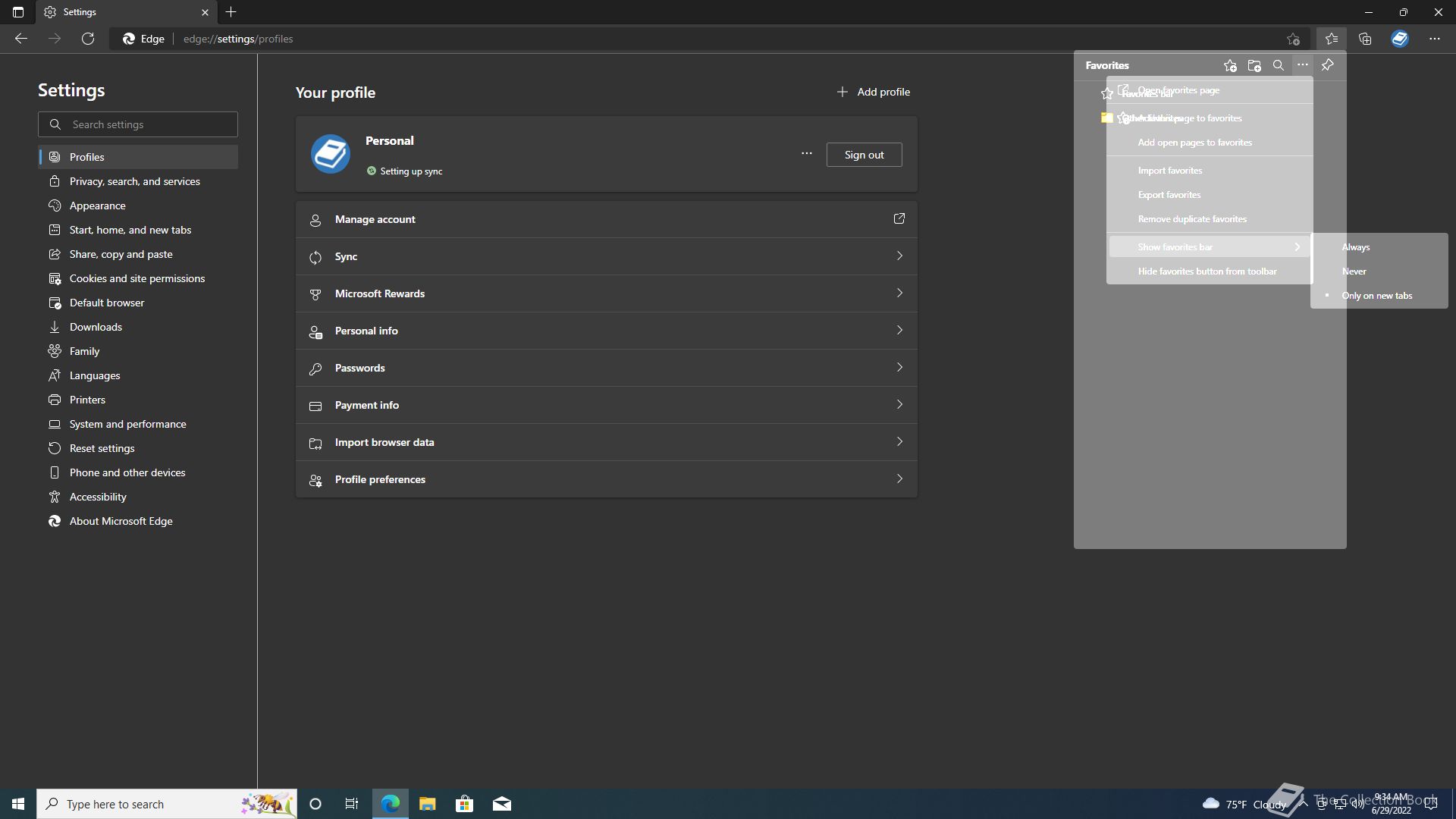Expand Microsoft Rewards row
Screen dimensions: 1456x819
(x=607, y=293)
